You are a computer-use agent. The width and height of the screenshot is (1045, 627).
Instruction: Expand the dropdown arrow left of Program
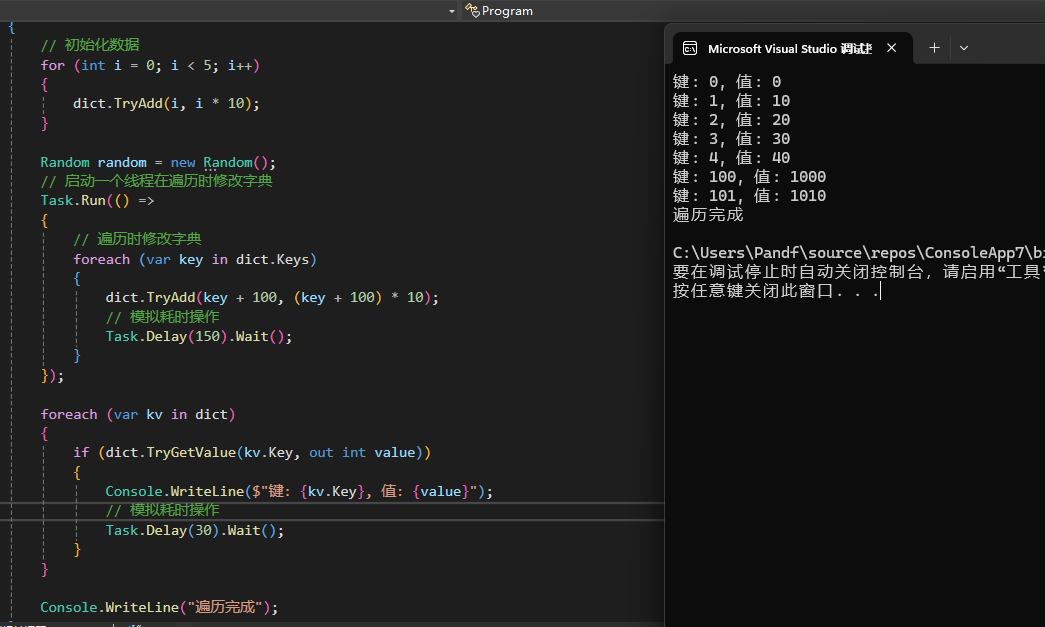tap(452, 11)
